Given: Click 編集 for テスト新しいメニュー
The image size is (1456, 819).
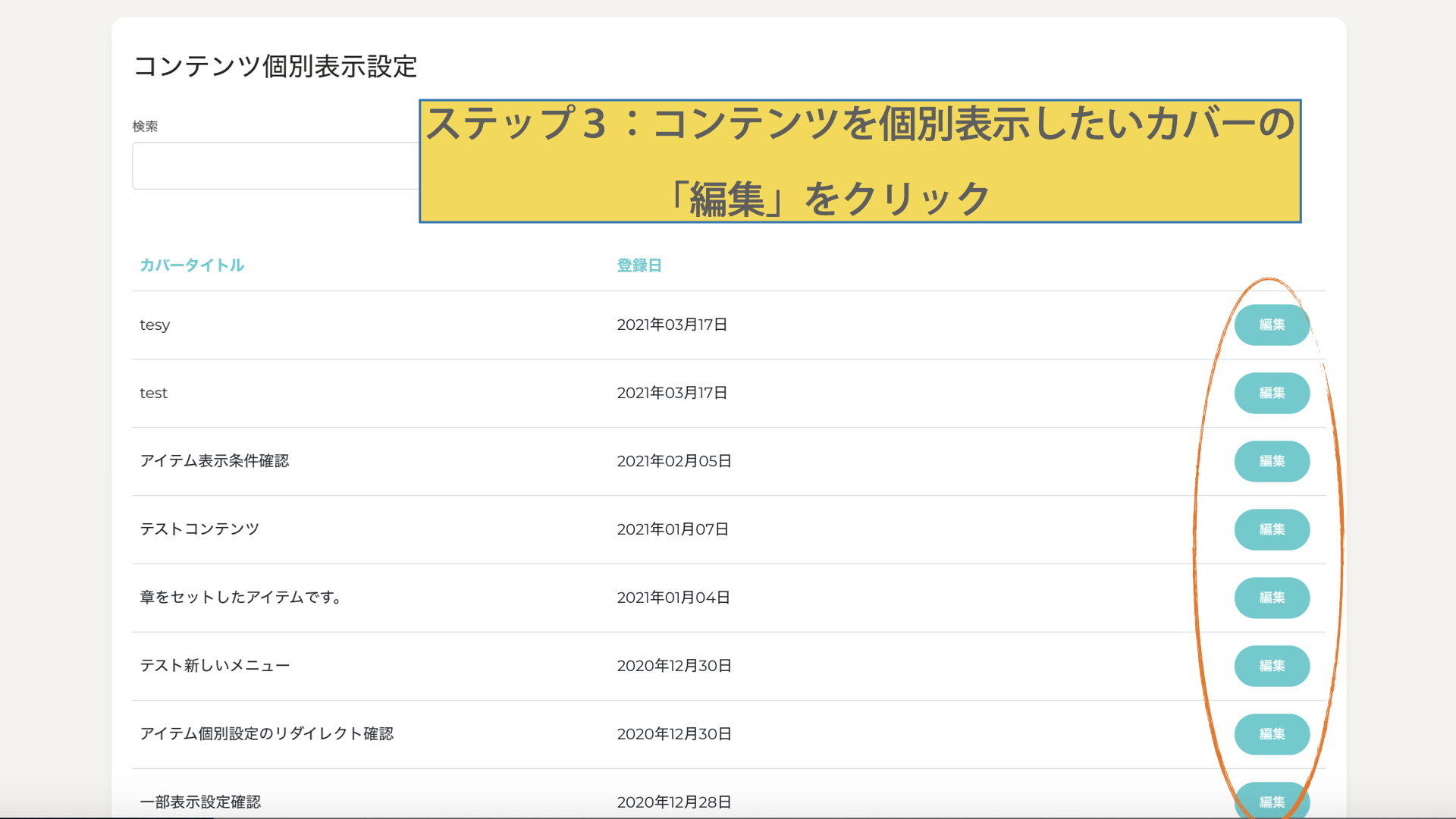Looking at the screenshot, I should click(1272, 666).
